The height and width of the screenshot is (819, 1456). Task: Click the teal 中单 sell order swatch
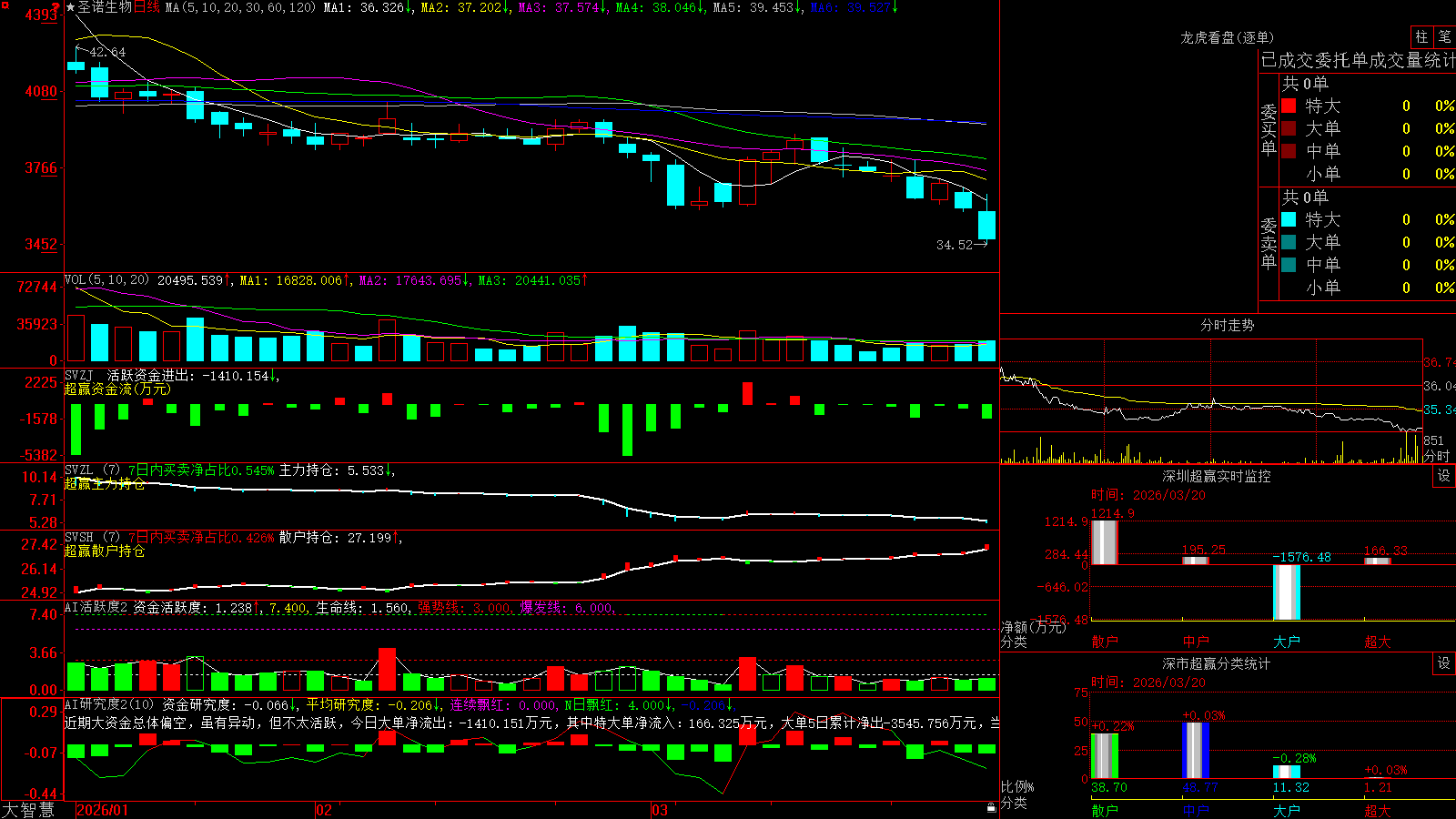(x=1289, y=265)
